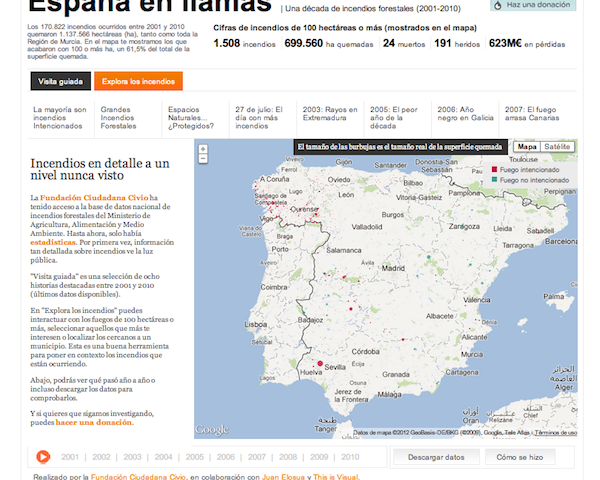Click the Incendios en detalle heading
This screenshot has width=600, height=480.
pos(100,169)
